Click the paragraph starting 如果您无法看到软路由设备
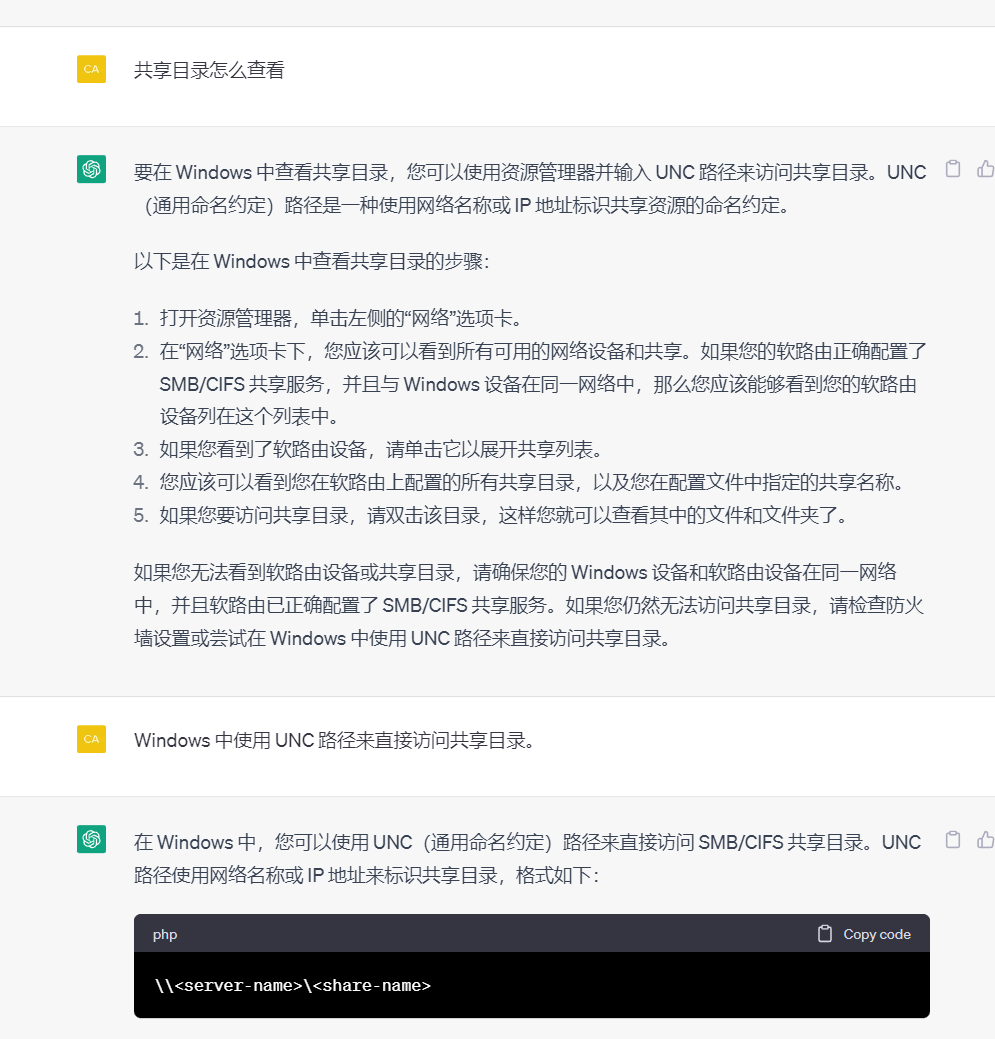Image resolution: width=995 pixels, height=1039 pixels. 529,605
